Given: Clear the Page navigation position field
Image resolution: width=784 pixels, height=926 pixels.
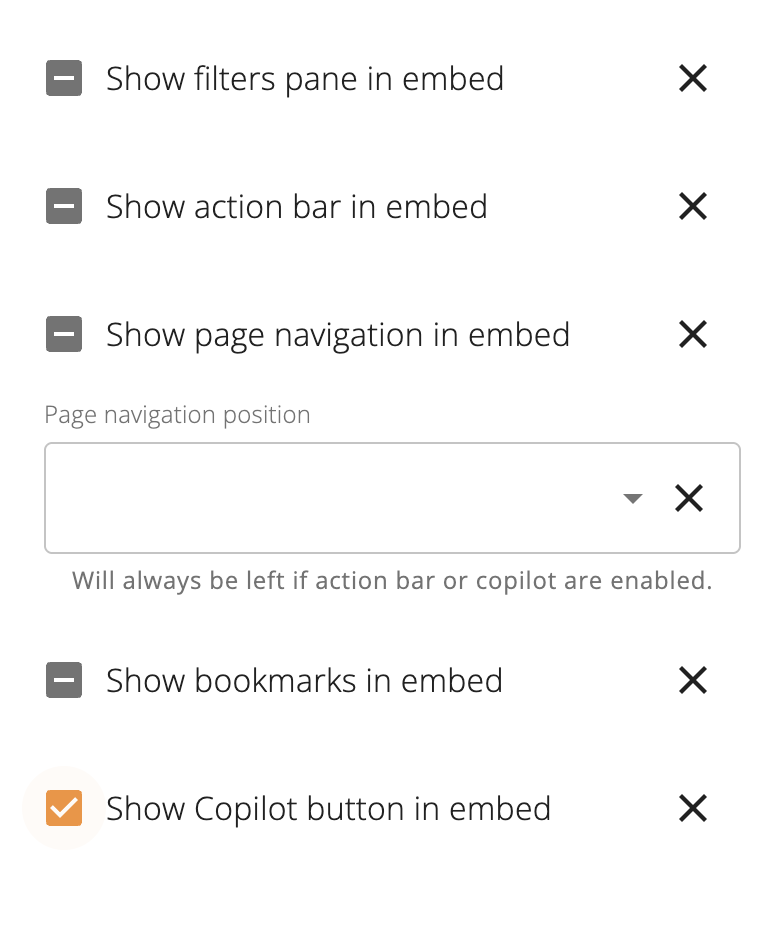Looking at the screenshot, I should [689, 498].
